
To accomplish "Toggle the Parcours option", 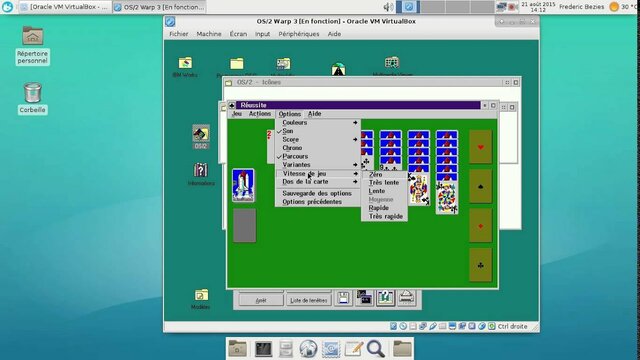I will pos(318,156).
